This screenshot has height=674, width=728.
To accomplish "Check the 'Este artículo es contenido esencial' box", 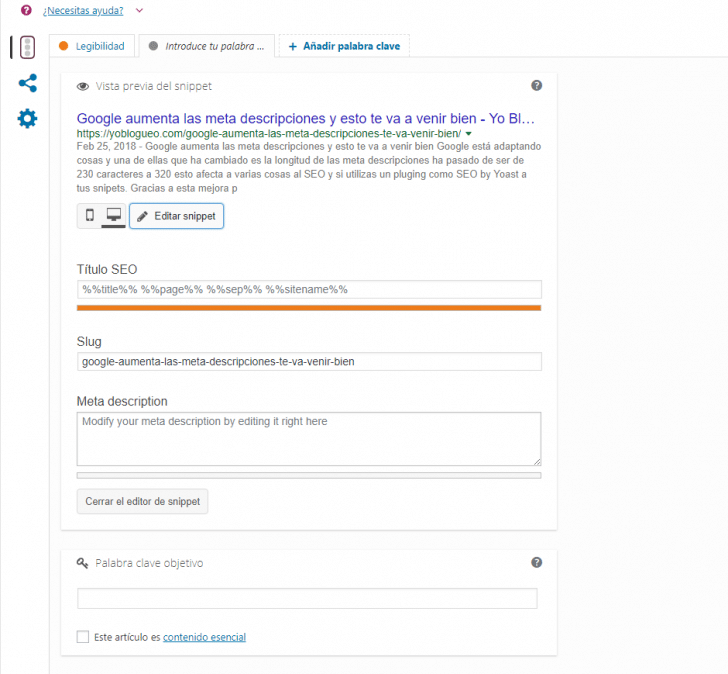I will [x=83, y=637].
